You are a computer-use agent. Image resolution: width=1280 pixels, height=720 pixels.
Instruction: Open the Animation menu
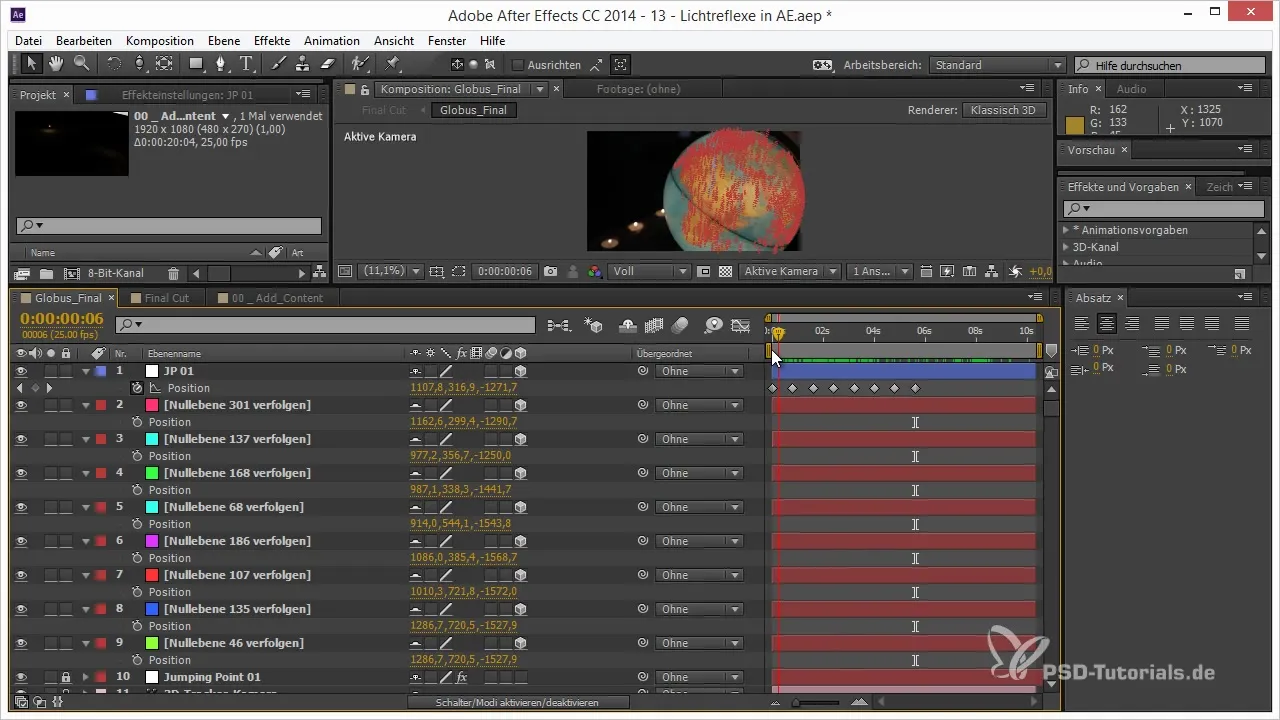coord(332,41)
